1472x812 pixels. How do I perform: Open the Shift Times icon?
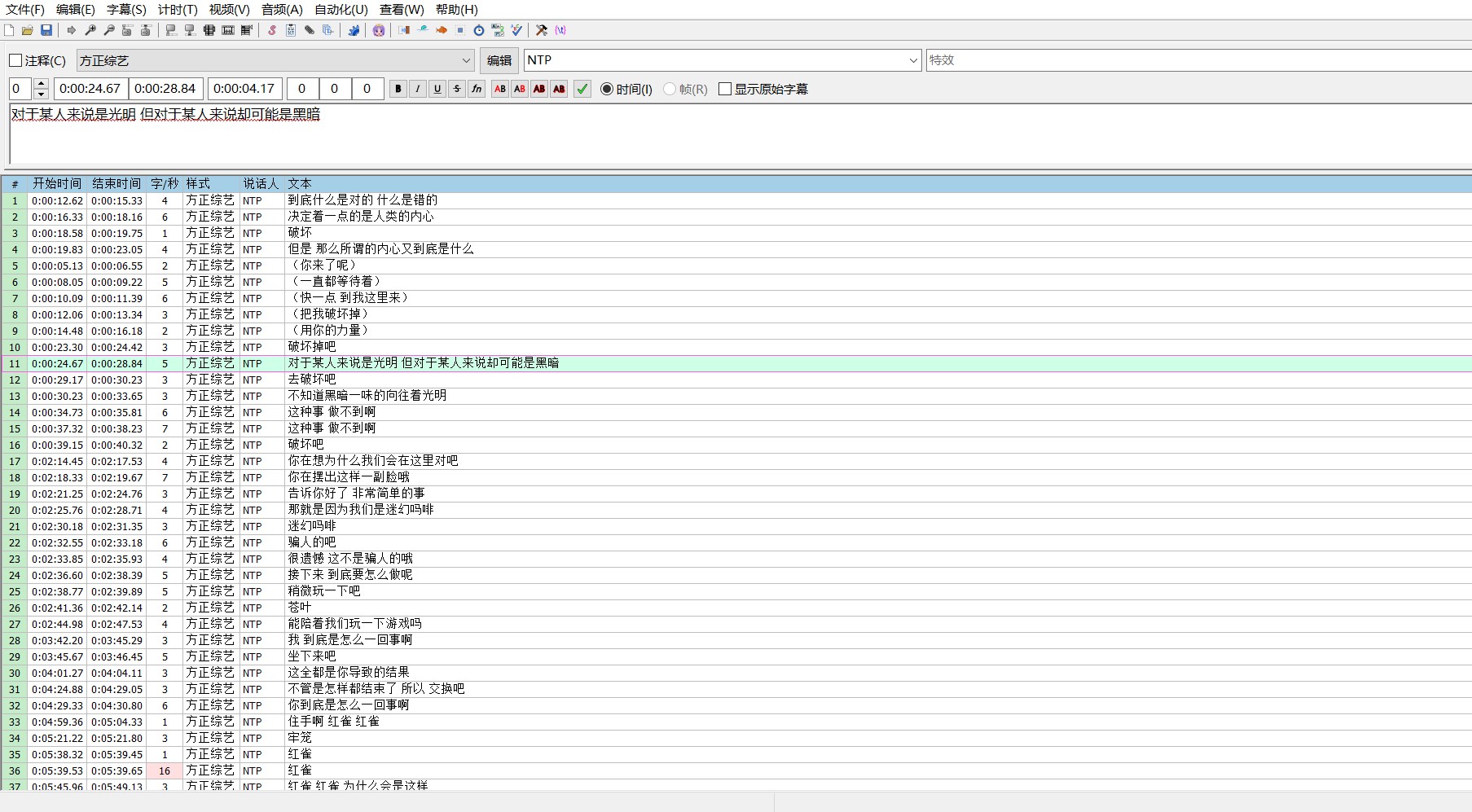pos(404,30)
